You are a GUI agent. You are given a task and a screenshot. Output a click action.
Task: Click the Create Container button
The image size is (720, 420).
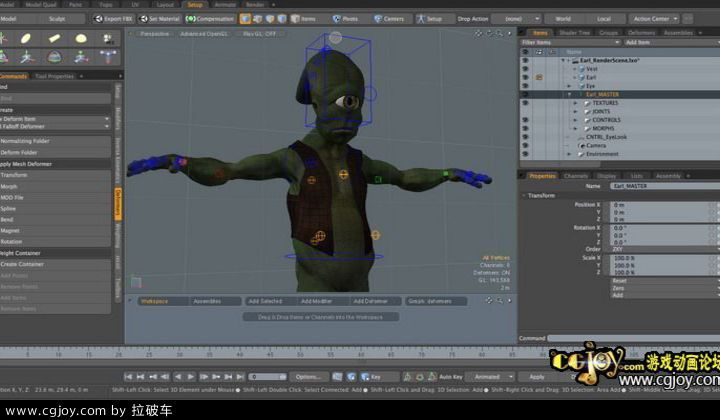click(x=55, y=264)
